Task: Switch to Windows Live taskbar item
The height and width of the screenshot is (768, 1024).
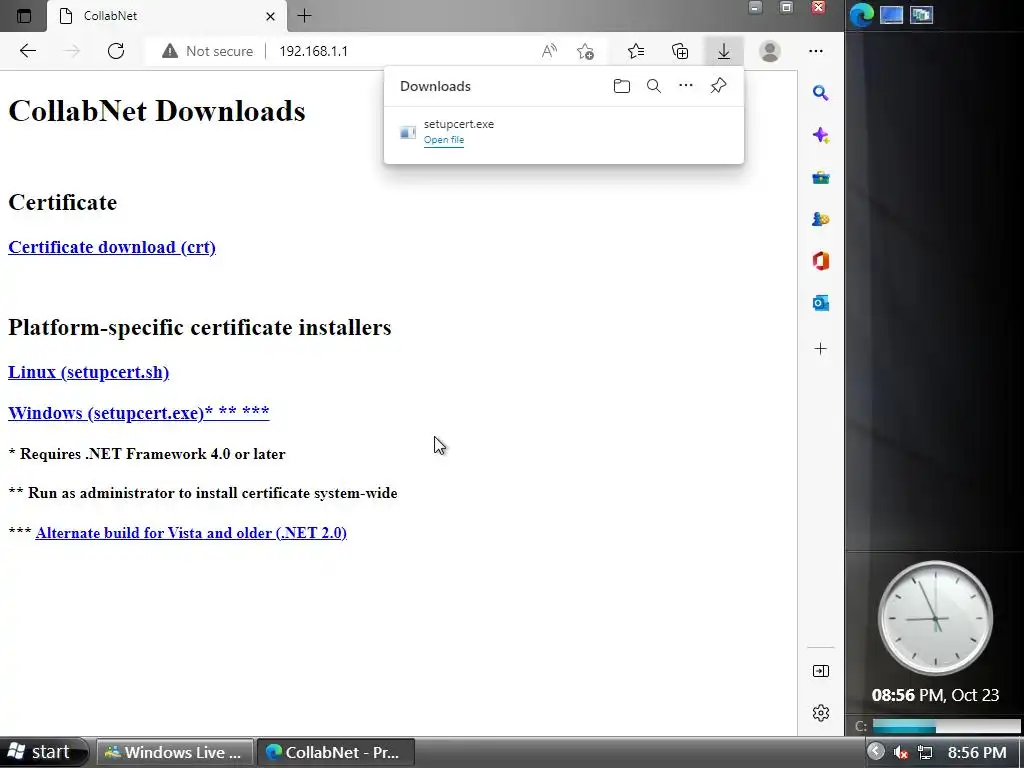Action: (x=174, y=752)
